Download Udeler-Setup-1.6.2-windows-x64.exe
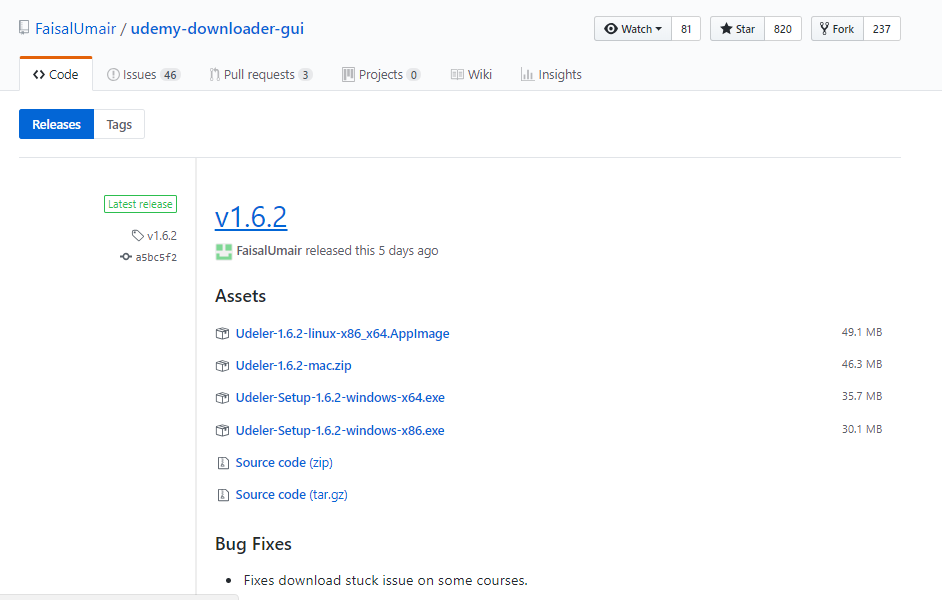The image size is (942, 600). (x=340, y=398)
